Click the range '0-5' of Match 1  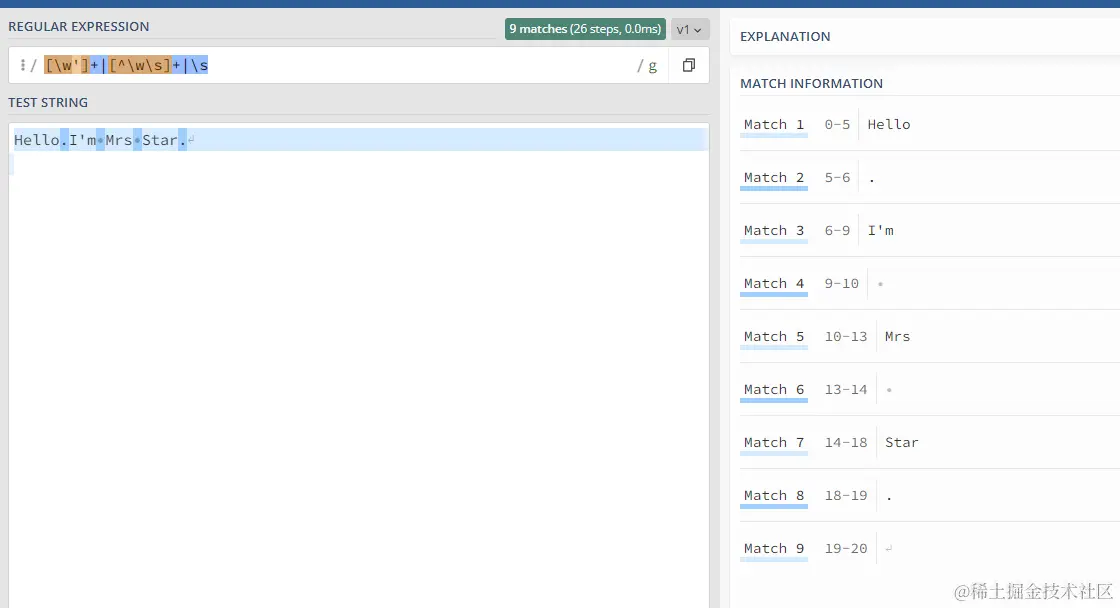837,124
